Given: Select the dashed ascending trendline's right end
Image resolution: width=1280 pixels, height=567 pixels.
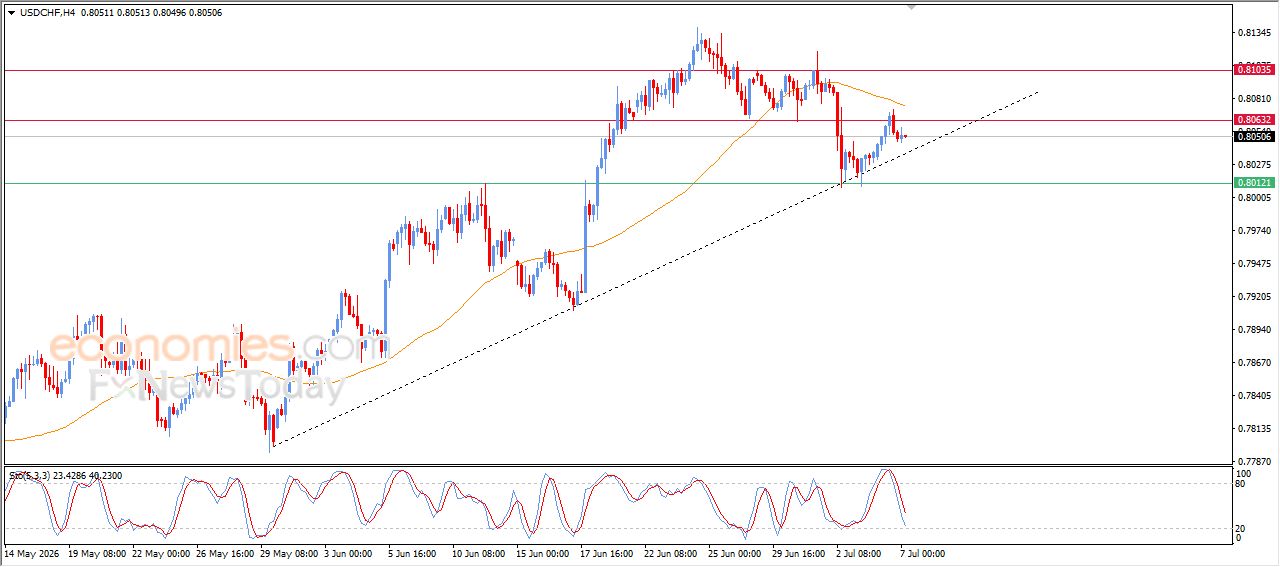Looking at the screenshot, I should [1037, 93].
